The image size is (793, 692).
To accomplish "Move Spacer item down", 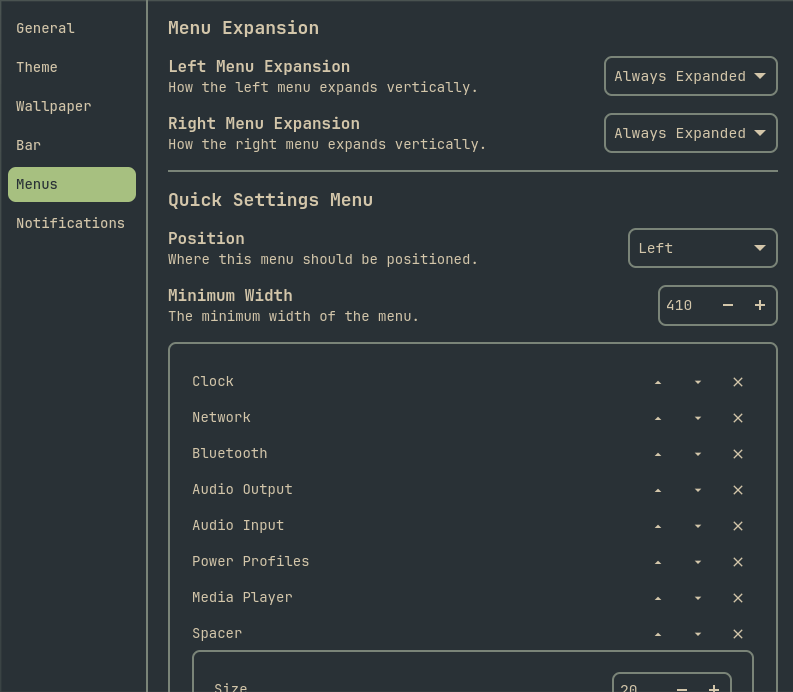I will (x=698, y=634).
